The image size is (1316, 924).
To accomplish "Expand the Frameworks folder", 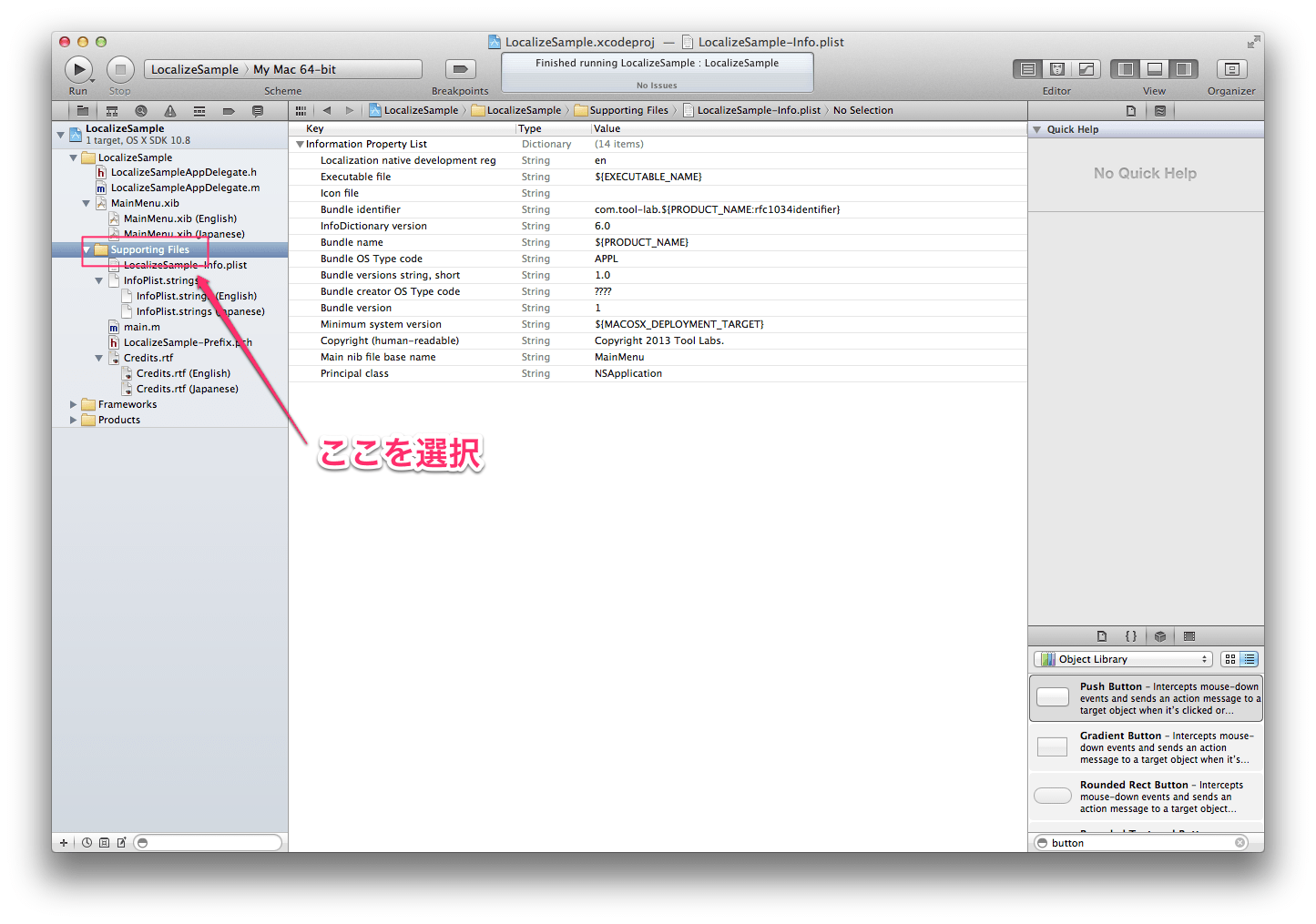I will tap(74, 404).
